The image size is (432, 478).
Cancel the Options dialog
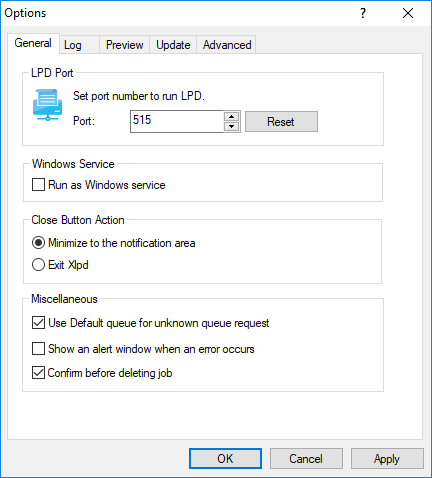(306, 459)
